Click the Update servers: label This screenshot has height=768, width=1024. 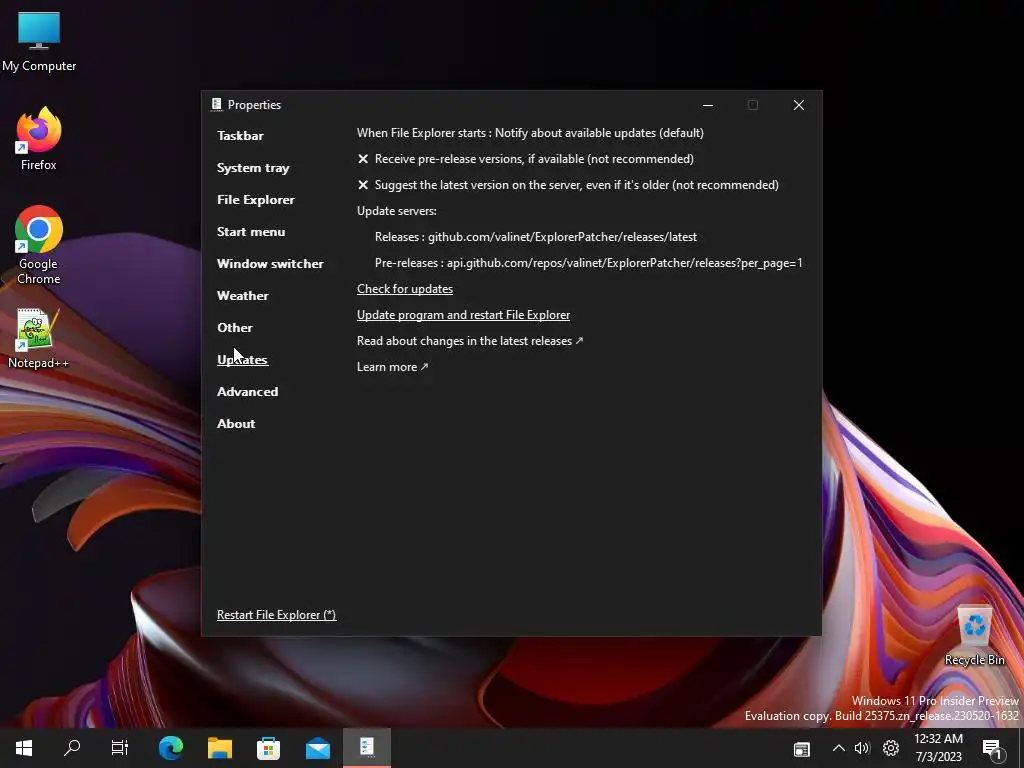click(x=396, y=211)
